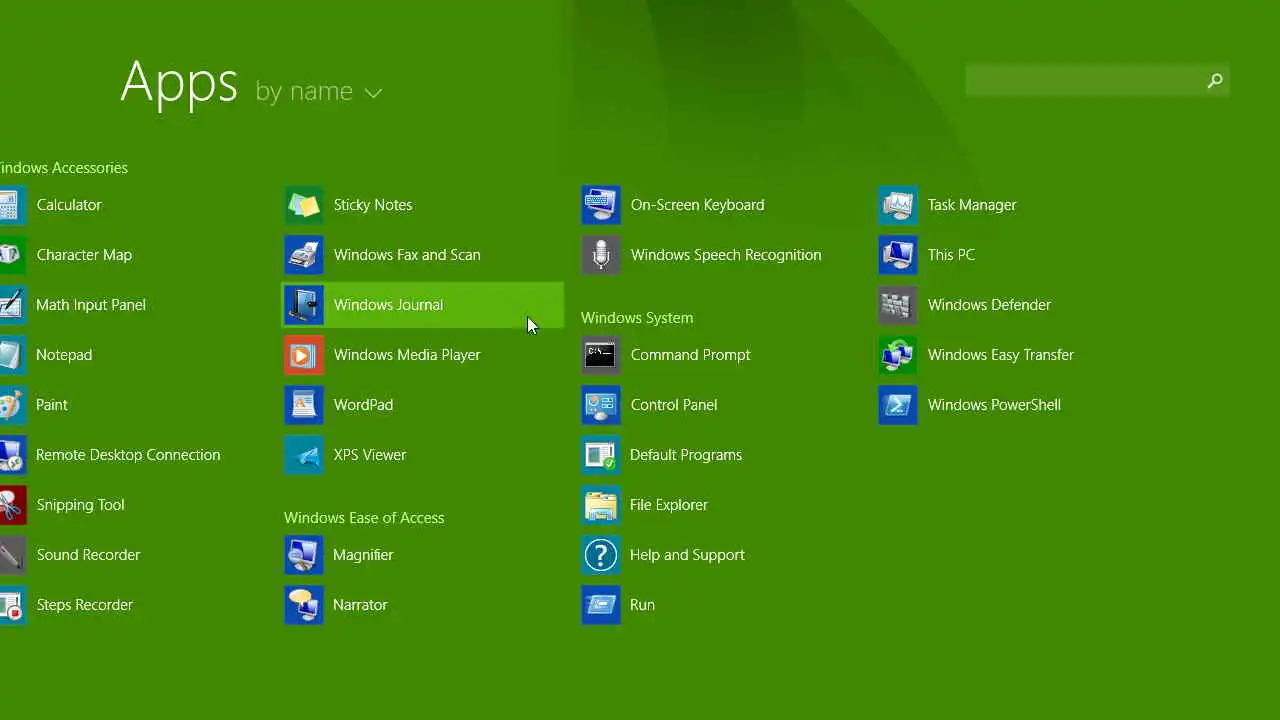Viewport: 1280px width, 720px height.
Task: Launch the Task Manager icon
Action: 898,205
